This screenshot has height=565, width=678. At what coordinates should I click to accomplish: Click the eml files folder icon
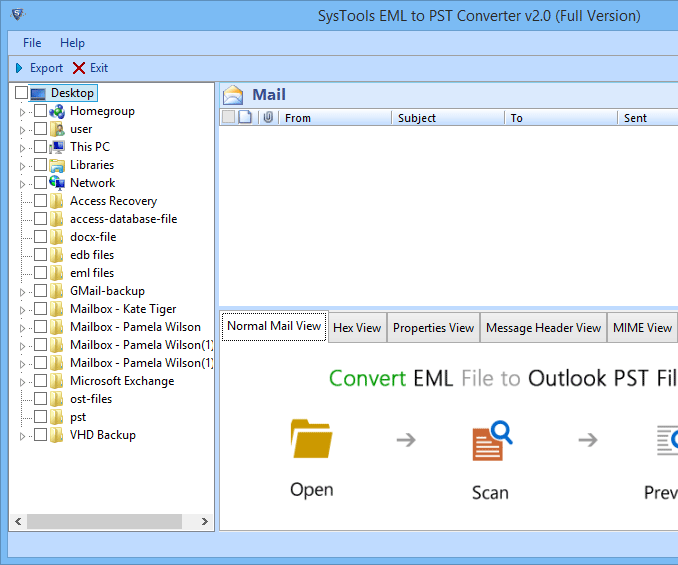click(57, 273)
